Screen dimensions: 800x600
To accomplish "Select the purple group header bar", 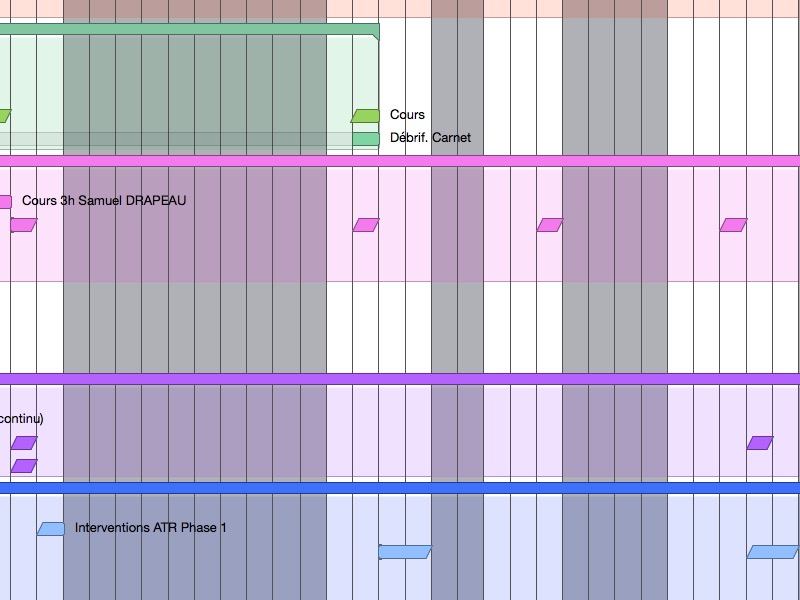I will (x=400, y=379).
